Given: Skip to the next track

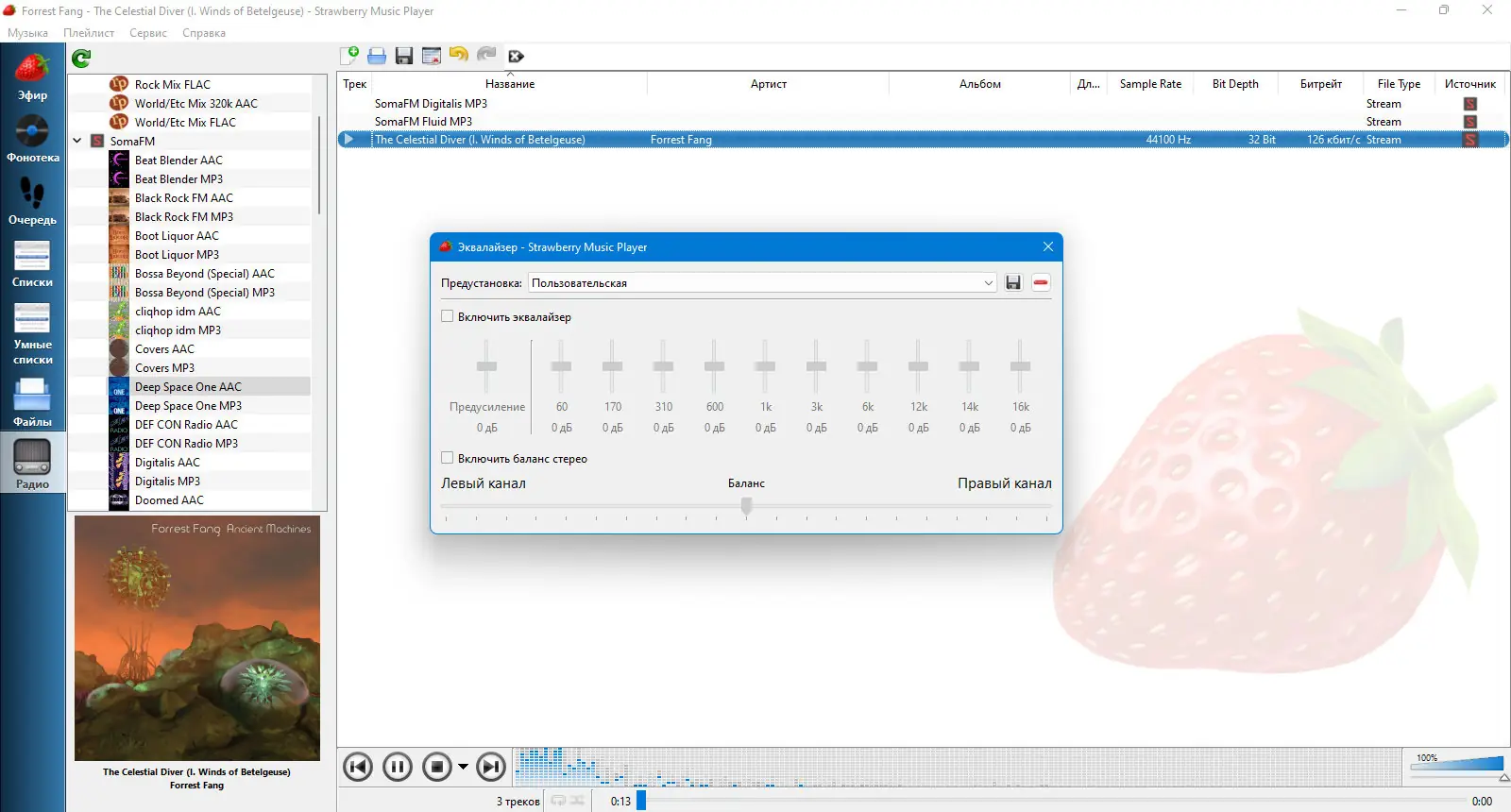Looking at the screenshot, I should 491,767.
